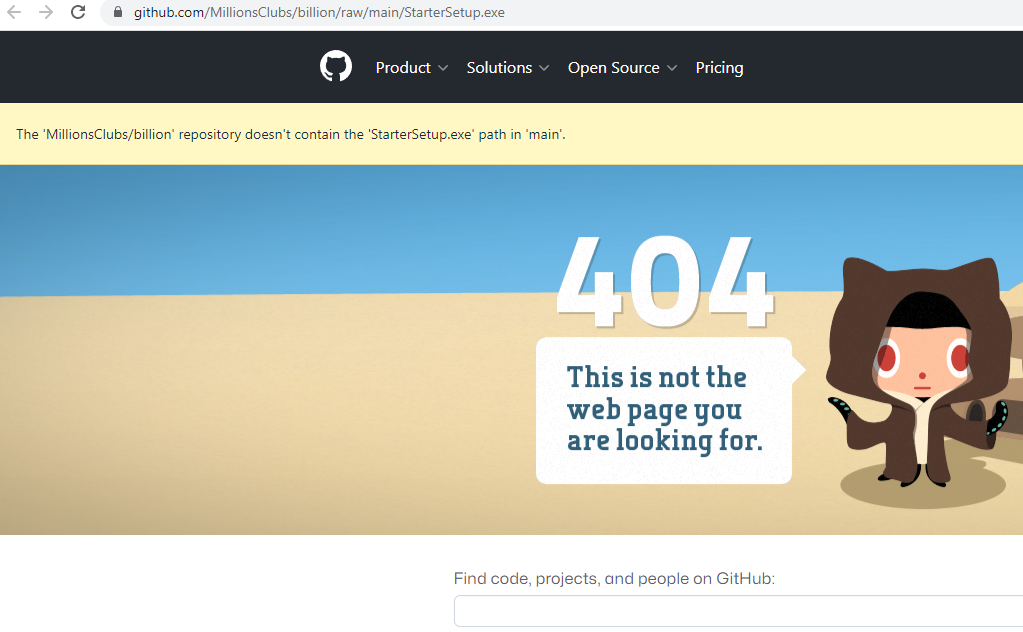Go to the Pricing page
This screenshot has height=632, width=1023.
pos(719,68)
